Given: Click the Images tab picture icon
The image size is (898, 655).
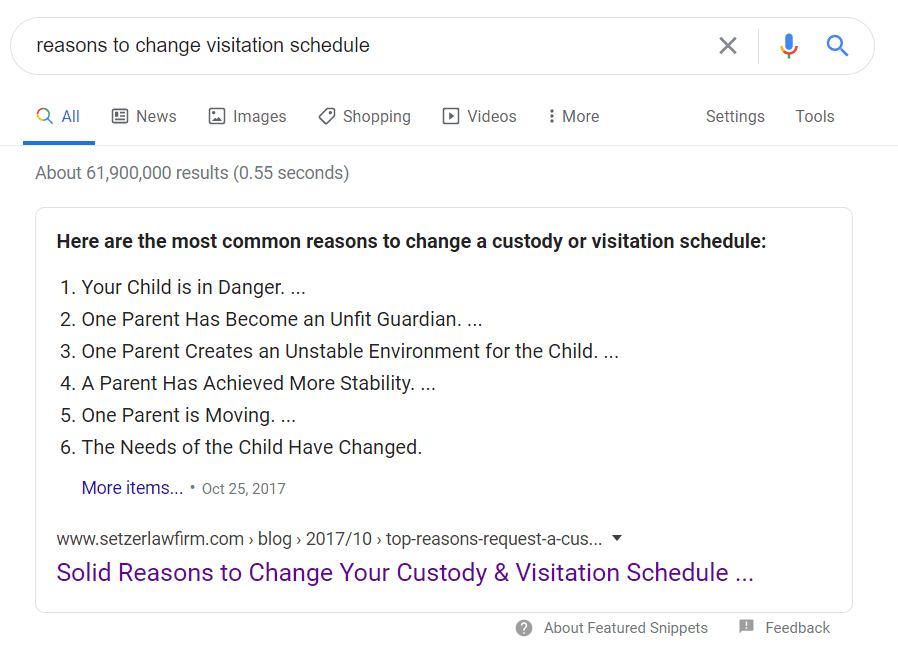Looking at the screenshot, I should click(217, 116).
